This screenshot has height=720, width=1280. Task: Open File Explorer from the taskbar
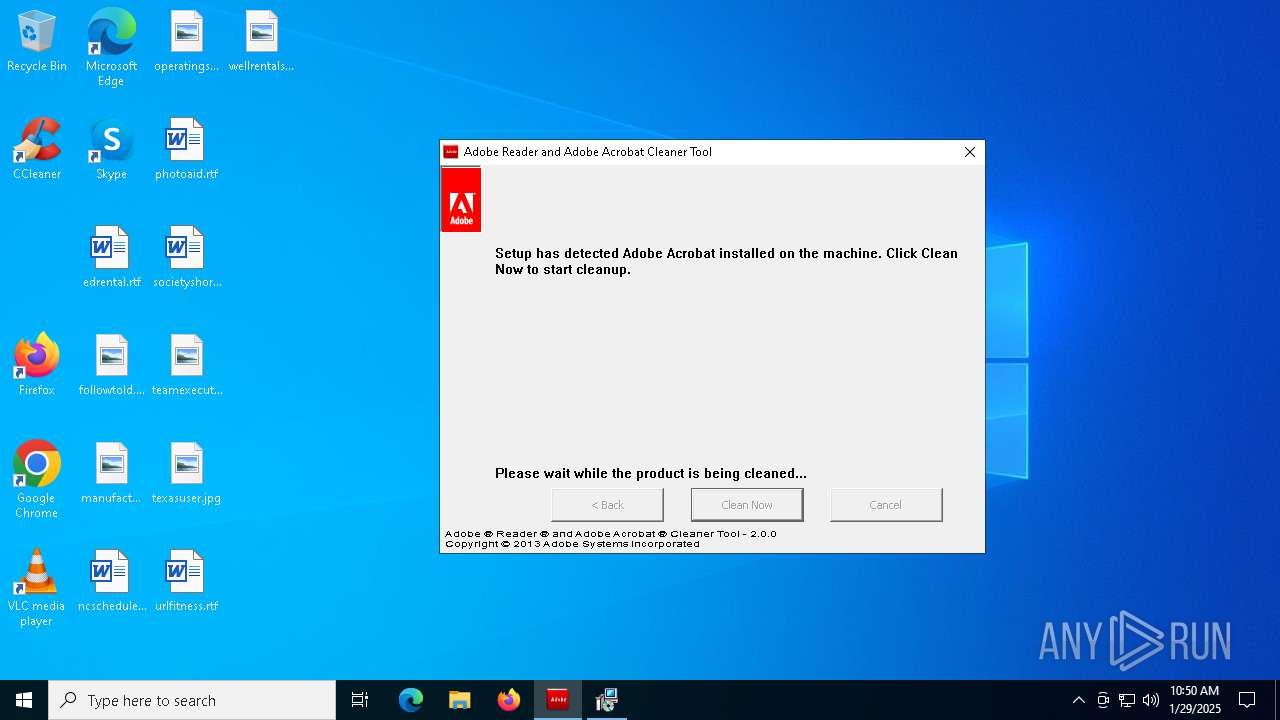click(x=460, y=700)
